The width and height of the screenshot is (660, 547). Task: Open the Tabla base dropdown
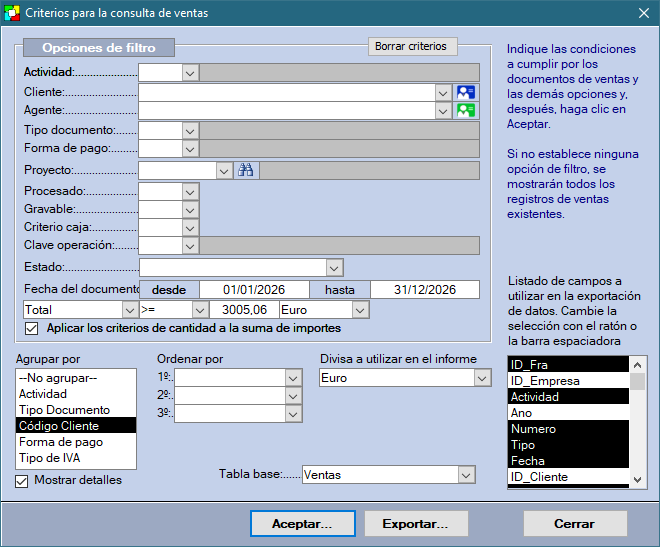pyautogui.click(x=465, y=475)
